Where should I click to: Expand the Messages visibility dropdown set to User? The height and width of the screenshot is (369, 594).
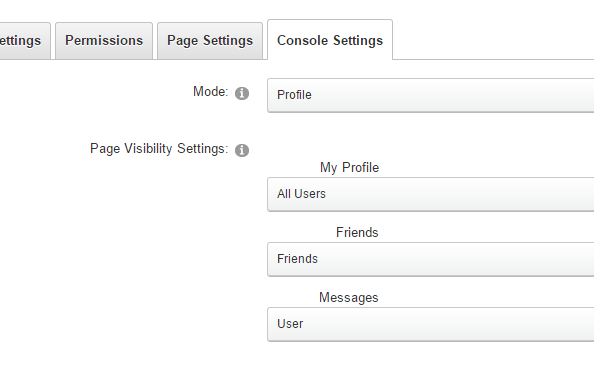[x=430, y=324]
